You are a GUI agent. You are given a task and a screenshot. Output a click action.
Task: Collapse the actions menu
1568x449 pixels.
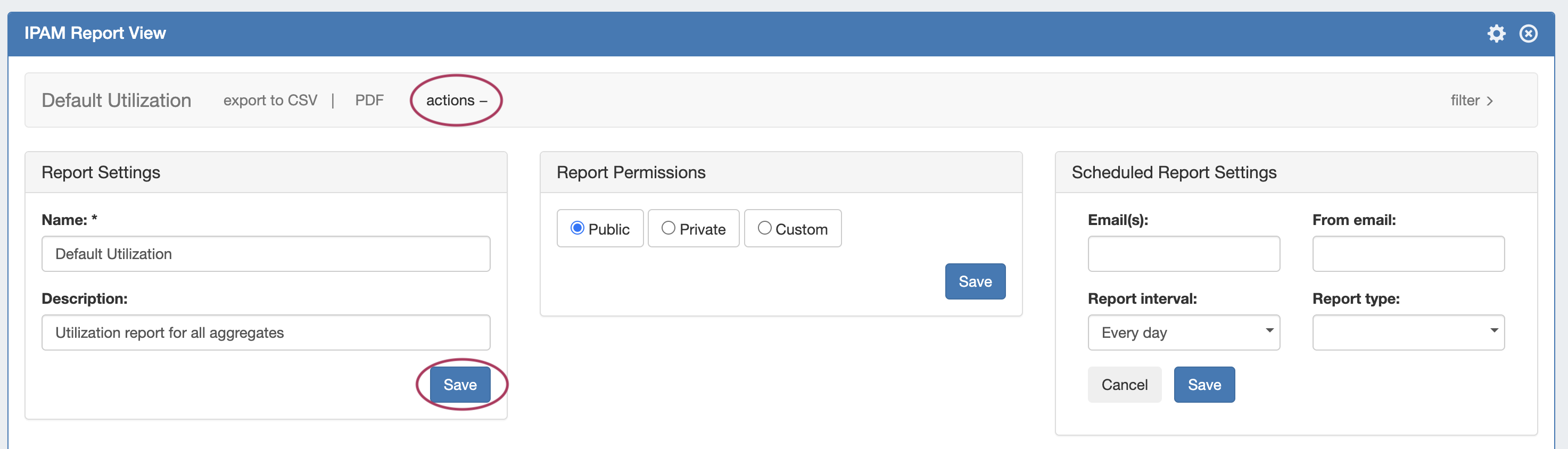click(456, 101)
